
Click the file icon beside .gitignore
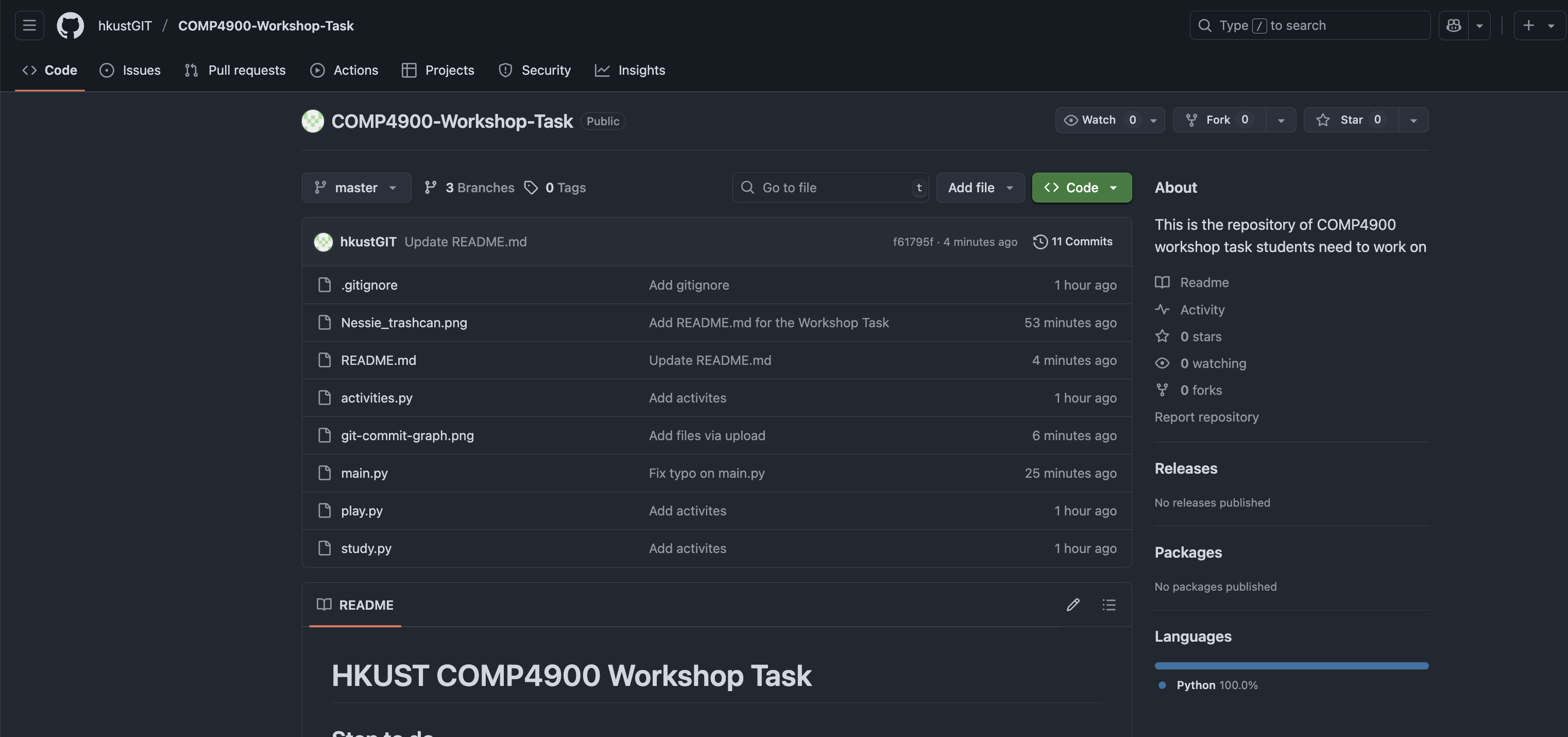pos(325,284)
